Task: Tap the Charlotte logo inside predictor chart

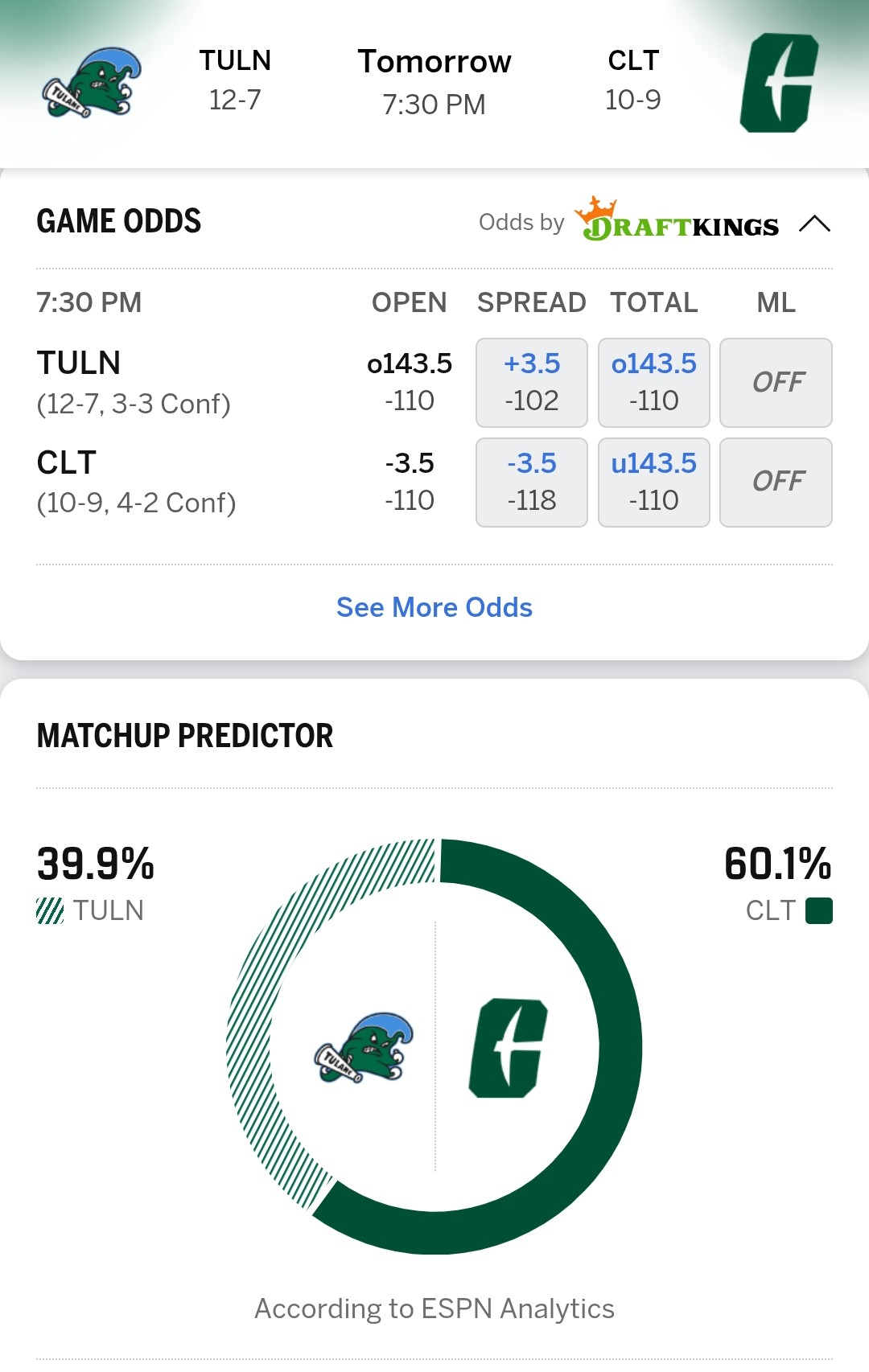Action: (509, 1048)
